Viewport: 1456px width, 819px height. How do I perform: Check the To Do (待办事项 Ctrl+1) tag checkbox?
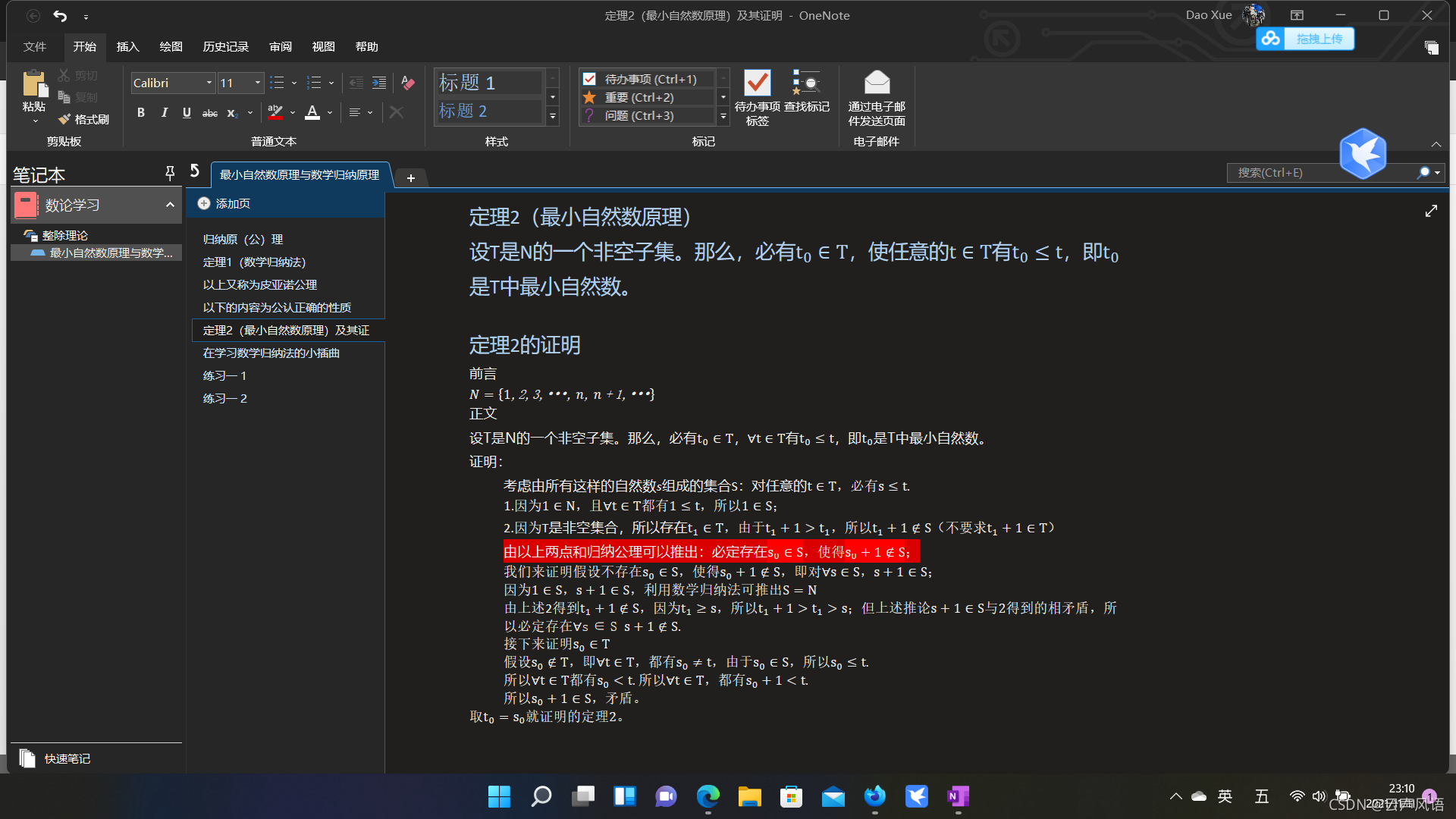pos(589,79)
